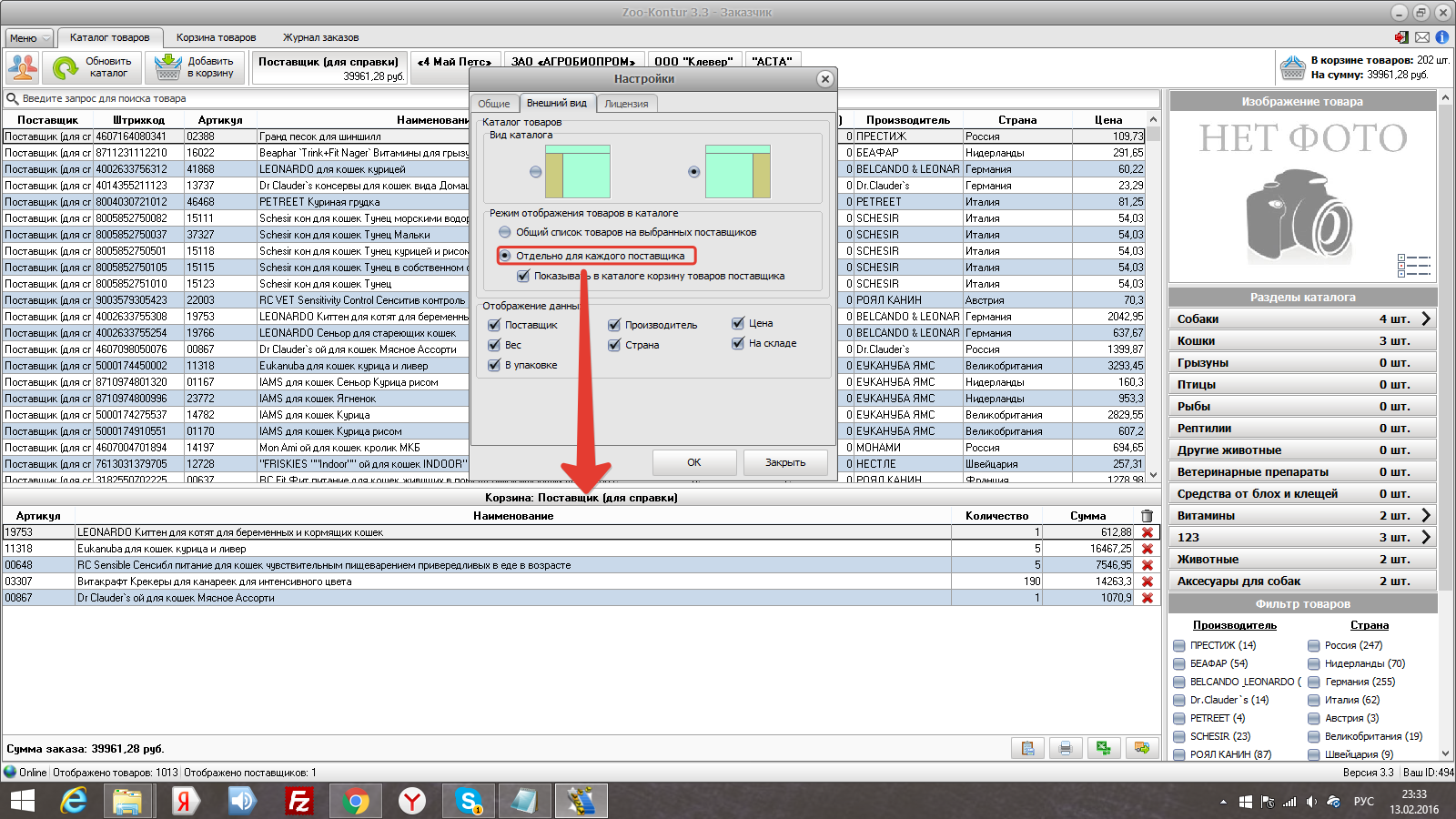Click the send order icon button
The height and width of the screenshot is (819, 1456).
(x=1142, y=748)
